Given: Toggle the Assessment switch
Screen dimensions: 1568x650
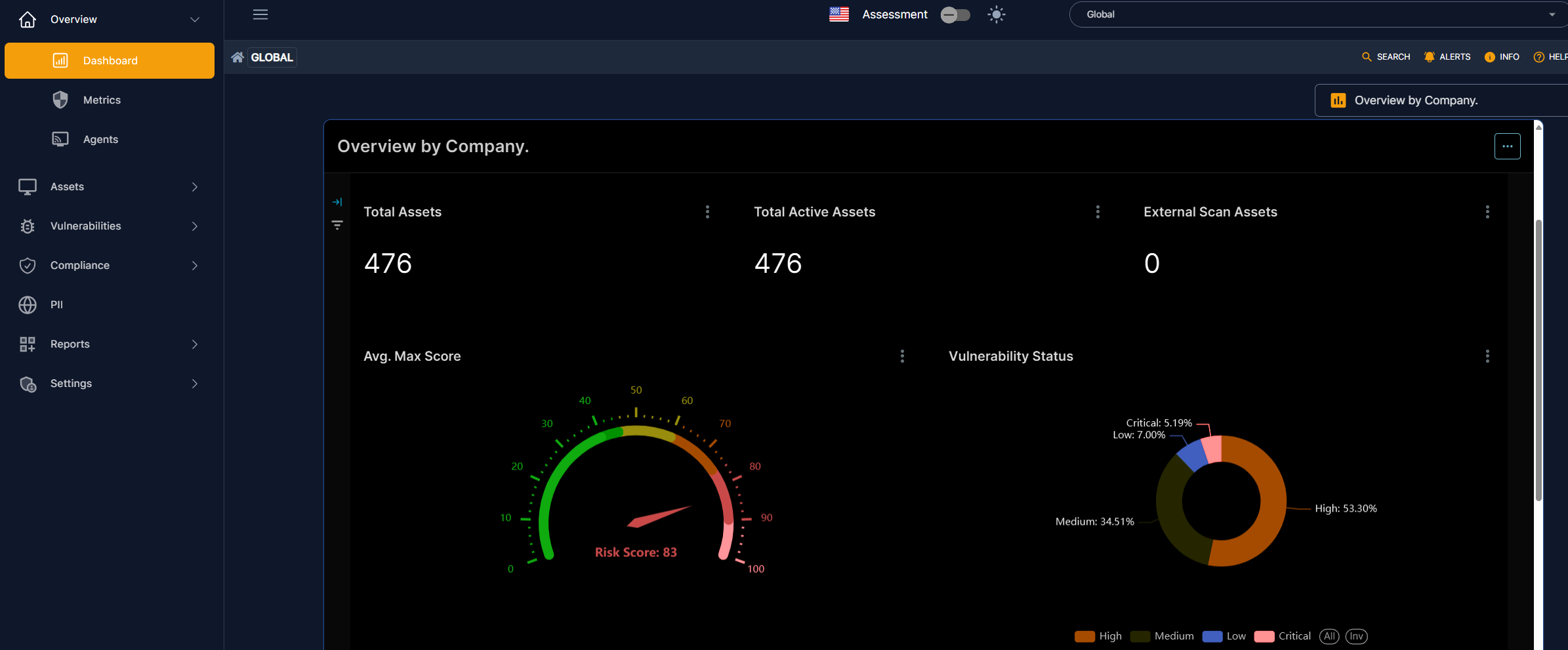Looking at the screenshot, I should pos(955,14).
